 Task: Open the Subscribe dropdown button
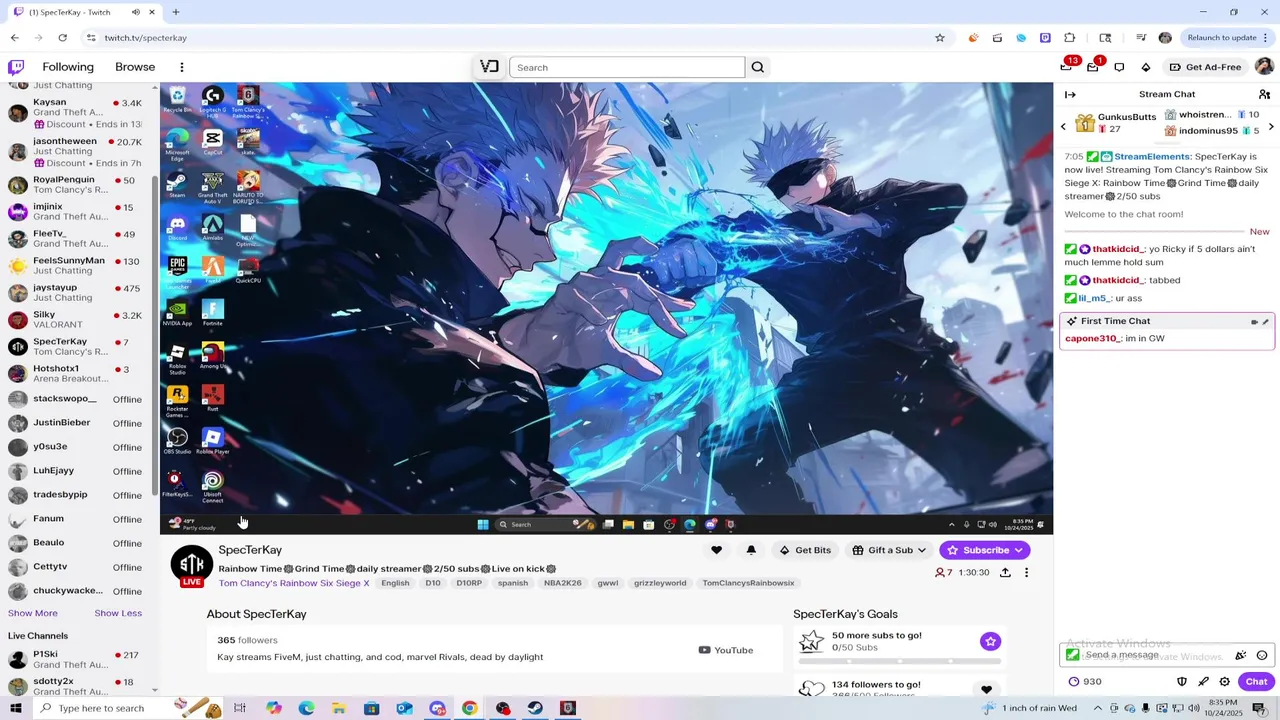[985, 550]
